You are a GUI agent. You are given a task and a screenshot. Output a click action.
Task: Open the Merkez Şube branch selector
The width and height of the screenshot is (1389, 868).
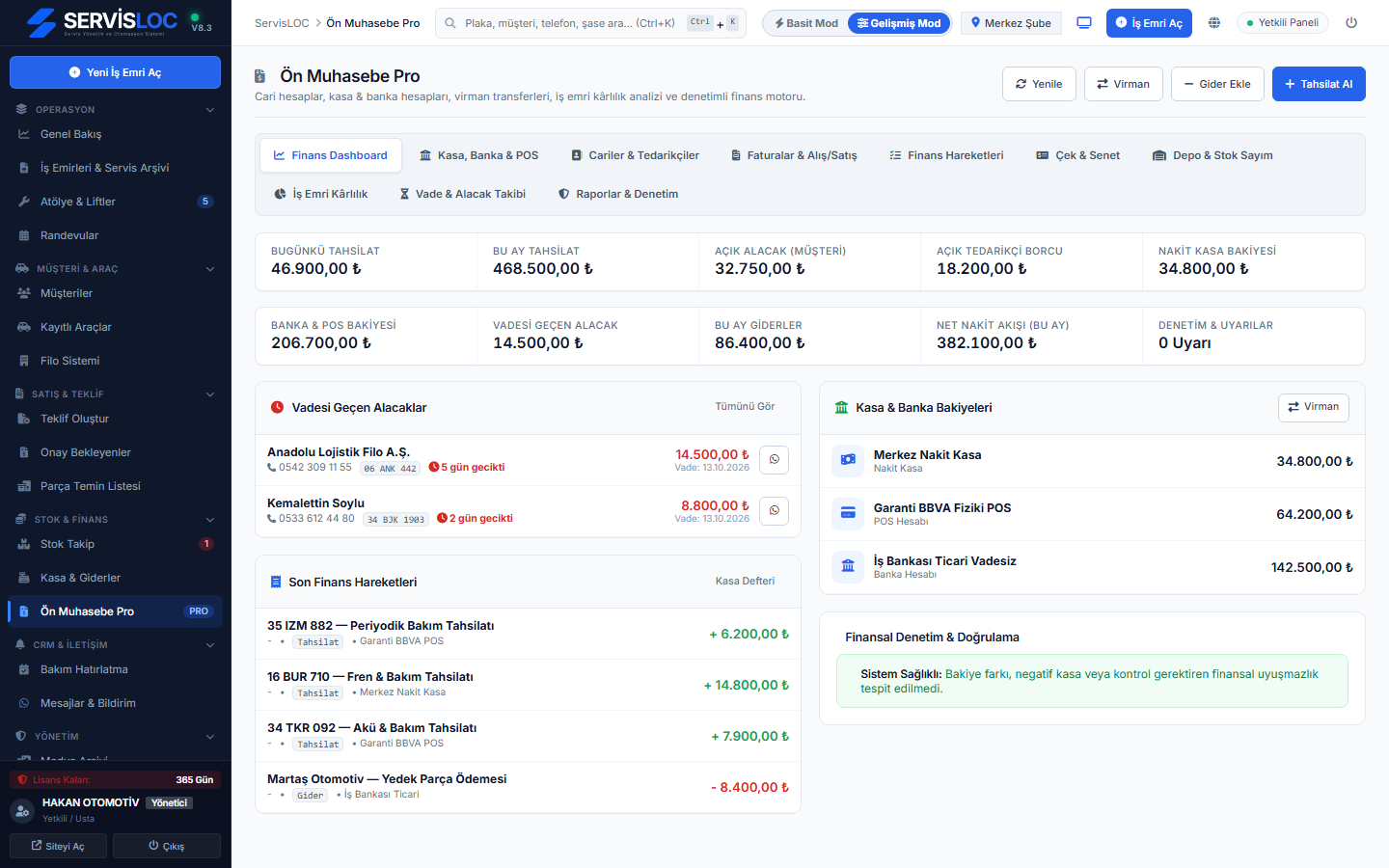[x=1011, y=23]
